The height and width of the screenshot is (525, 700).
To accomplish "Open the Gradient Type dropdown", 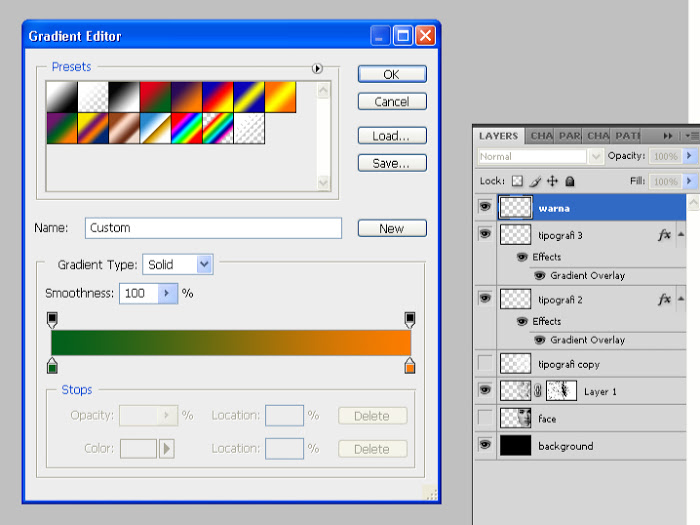I will (x=178, y=264).
